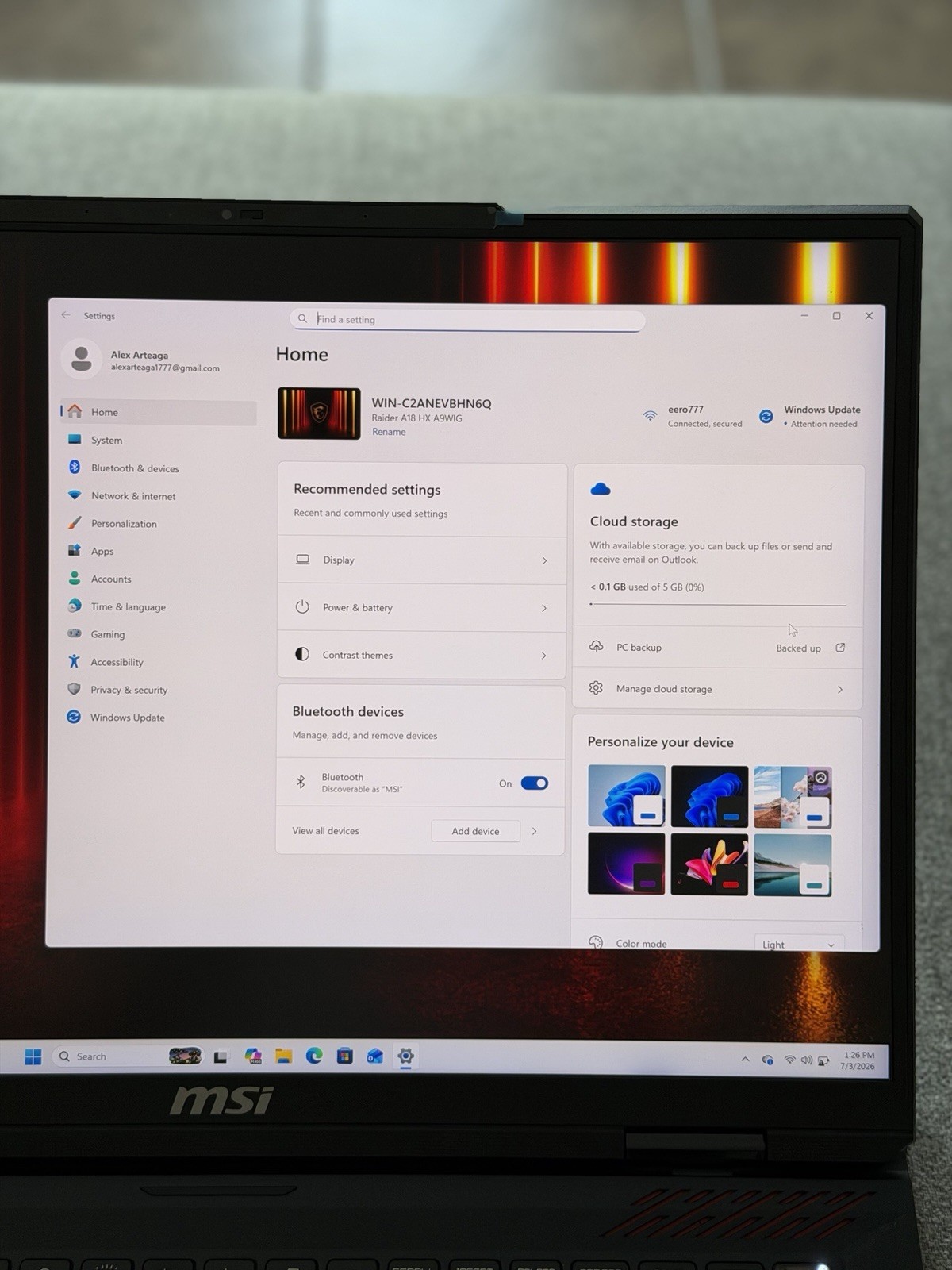Click the back arrow in Settings
This screenshot has width=952, height=1270.
pyautogui.click(x=66, y=315)
